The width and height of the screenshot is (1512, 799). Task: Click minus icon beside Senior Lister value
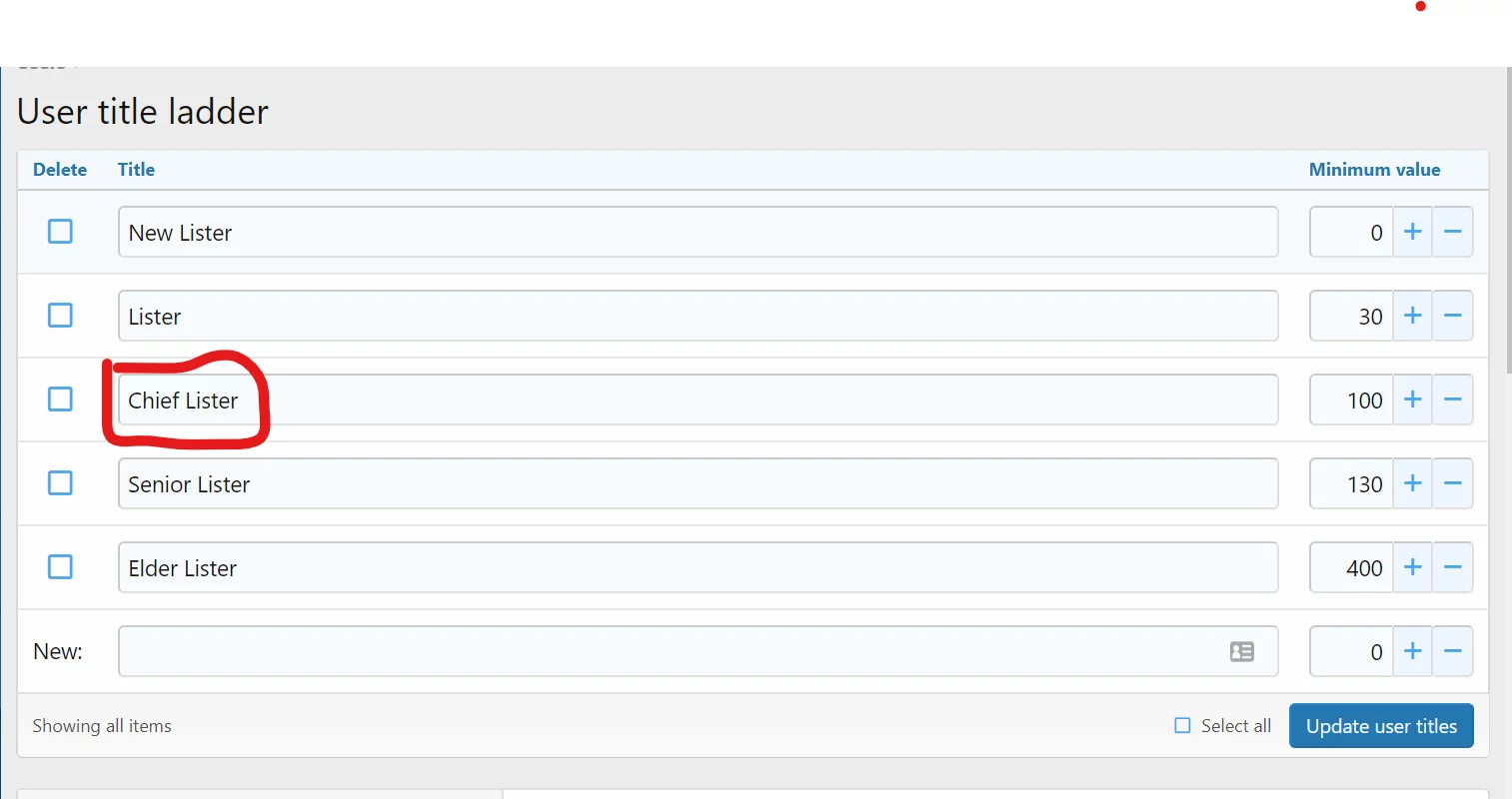tap(1453, 483)
